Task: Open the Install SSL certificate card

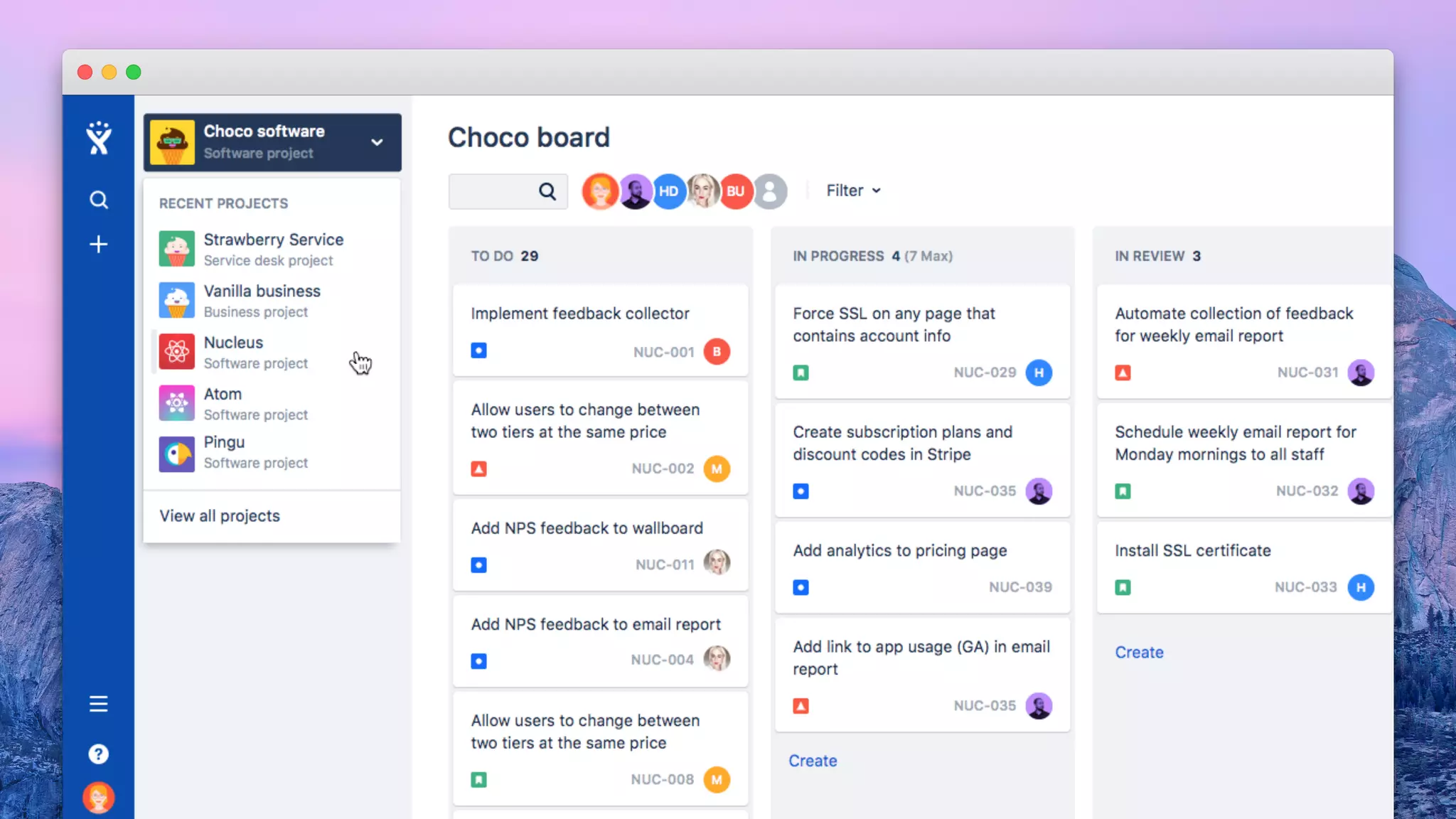Action: [1192, 551]
